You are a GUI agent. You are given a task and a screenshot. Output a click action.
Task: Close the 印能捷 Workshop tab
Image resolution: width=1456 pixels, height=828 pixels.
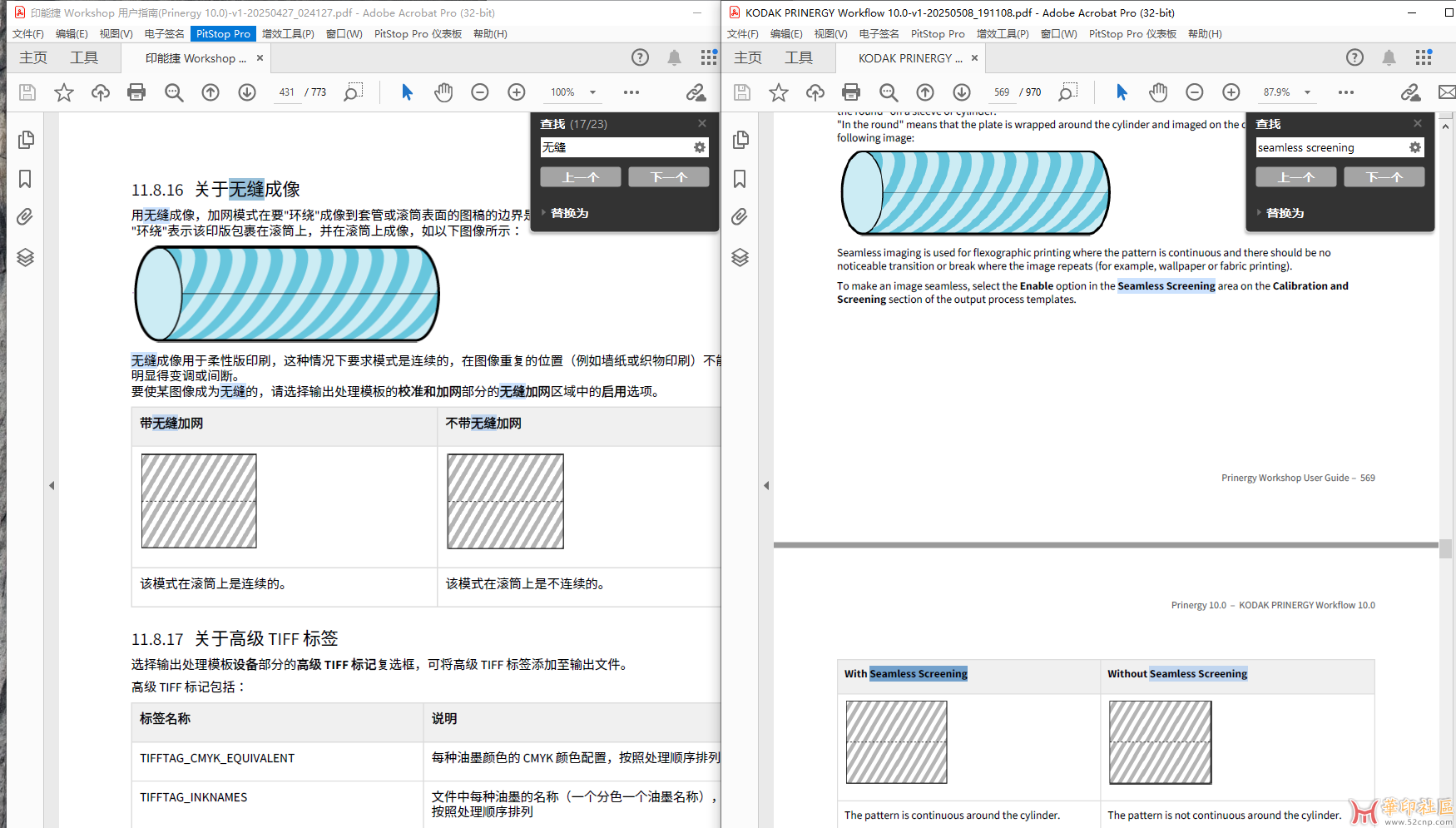tap(260, 58)
